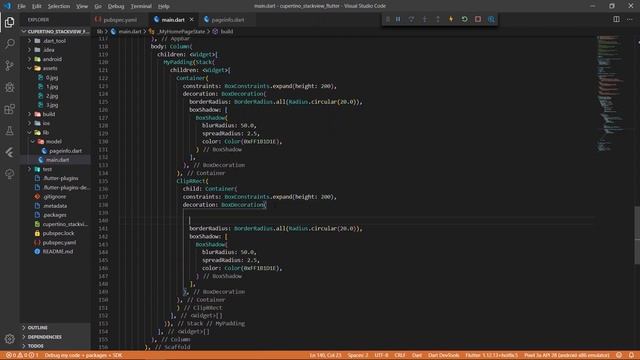
Task: Open the editor More Actions menu
Action: coord(630,19)
